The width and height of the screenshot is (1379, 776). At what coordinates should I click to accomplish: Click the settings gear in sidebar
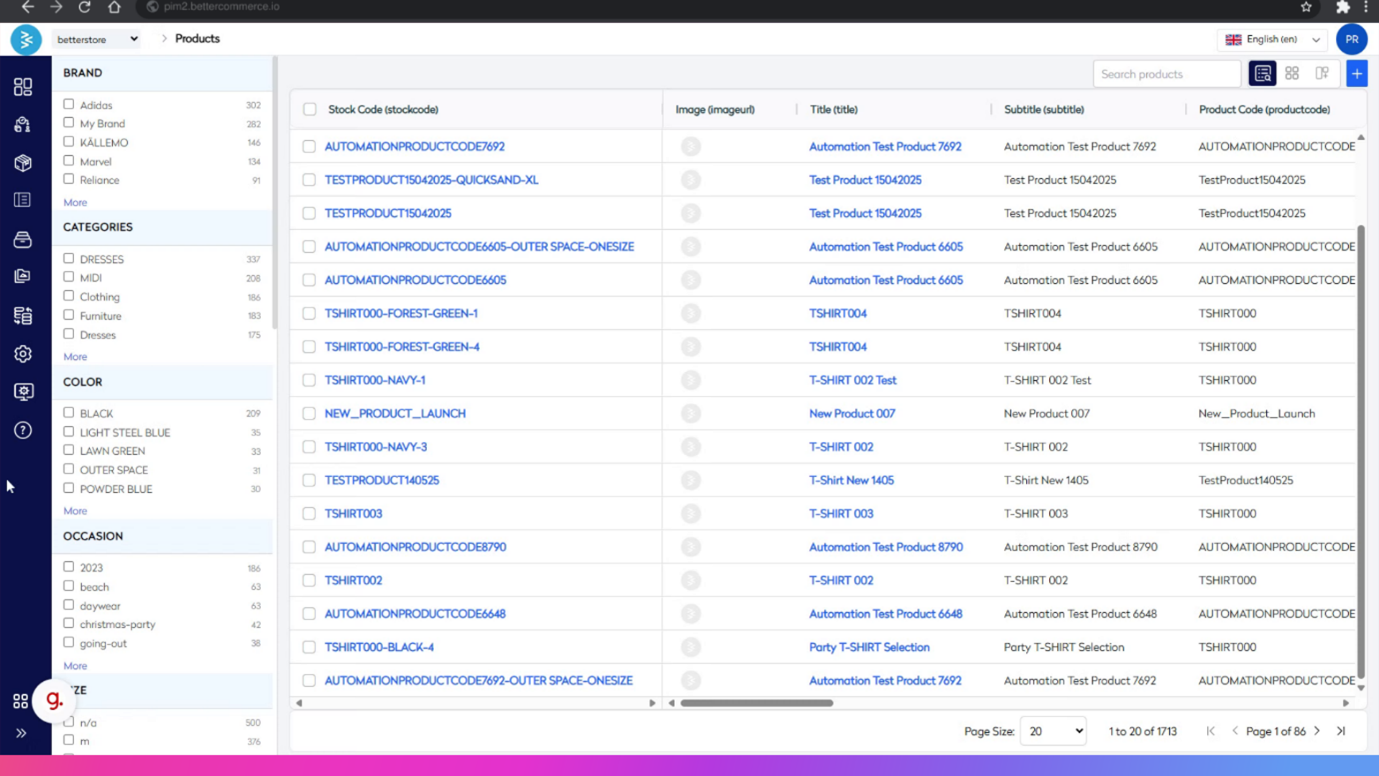[23, 354]
